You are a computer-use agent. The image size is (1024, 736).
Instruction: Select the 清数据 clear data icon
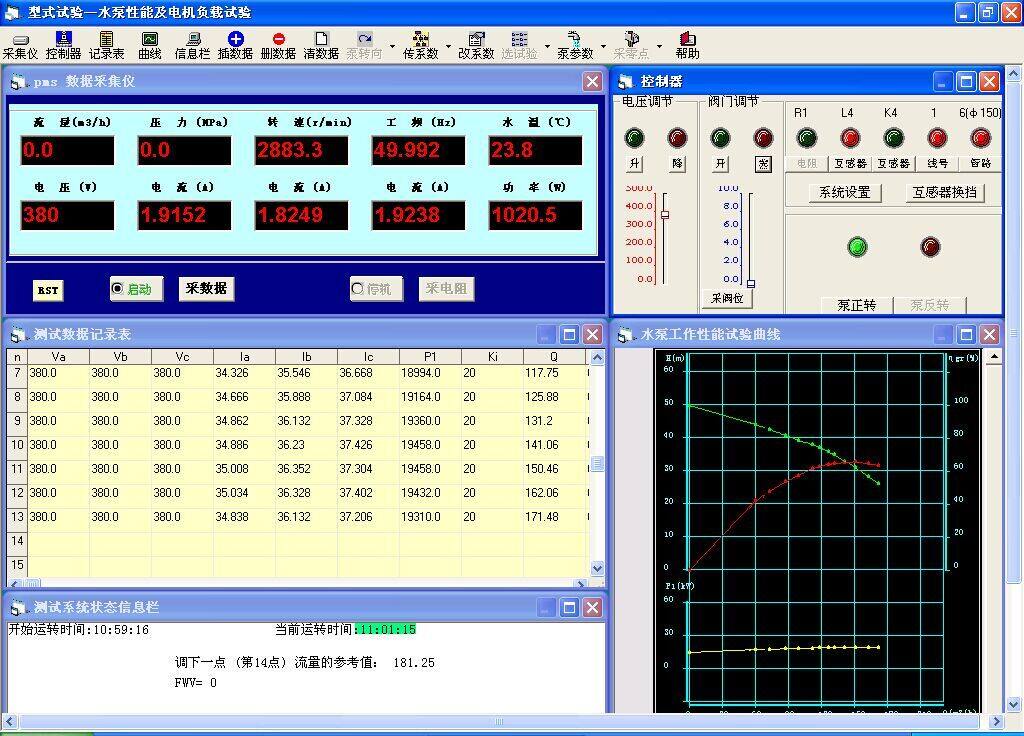tap(321, 46)
